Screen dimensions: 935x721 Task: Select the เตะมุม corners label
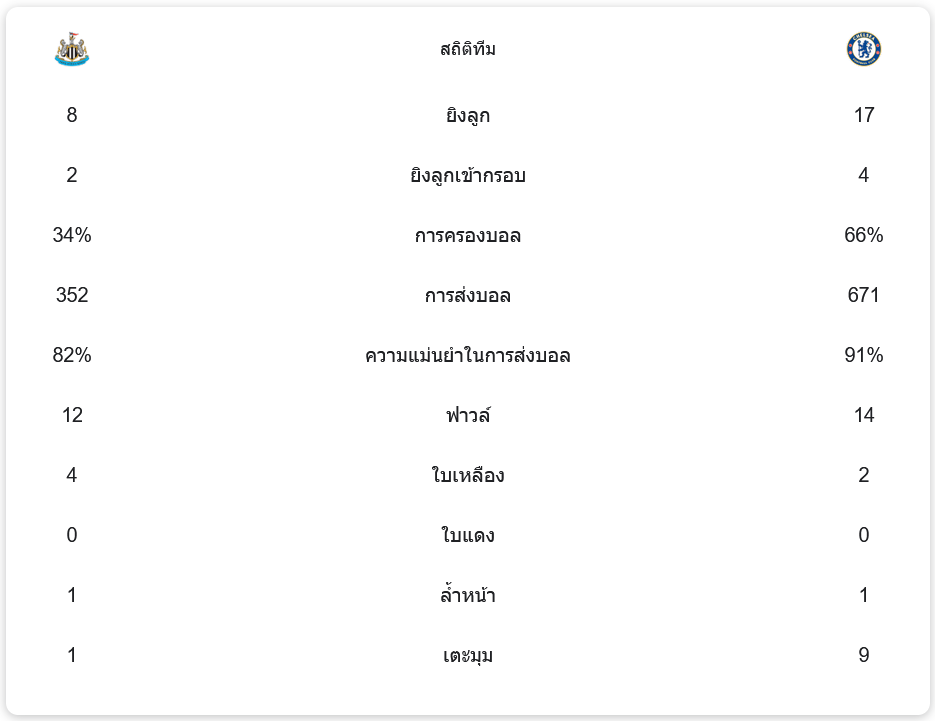tap(468, 655)
